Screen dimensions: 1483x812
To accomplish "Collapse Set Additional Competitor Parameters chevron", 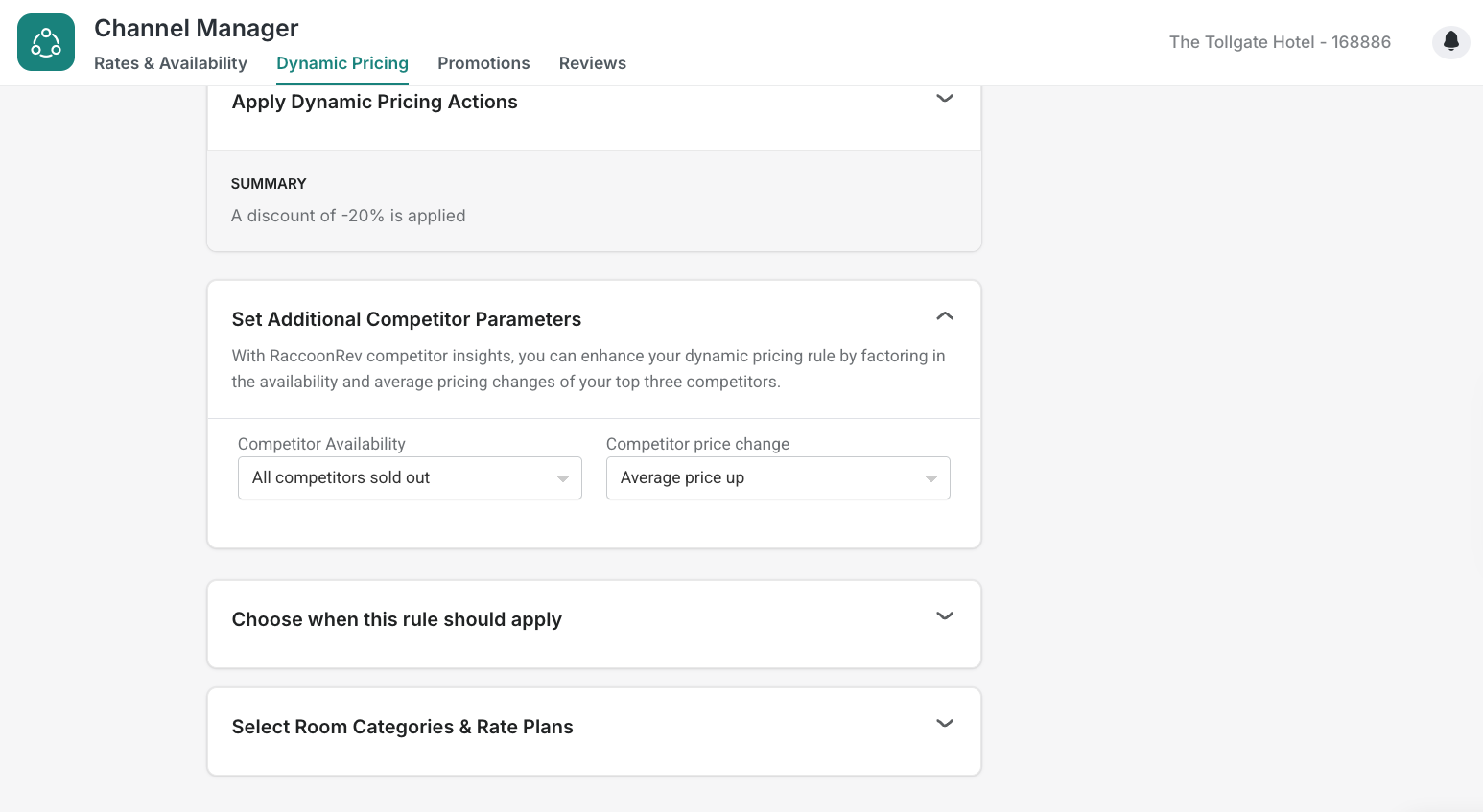I will pyautogui.click(x=945, y=316).
